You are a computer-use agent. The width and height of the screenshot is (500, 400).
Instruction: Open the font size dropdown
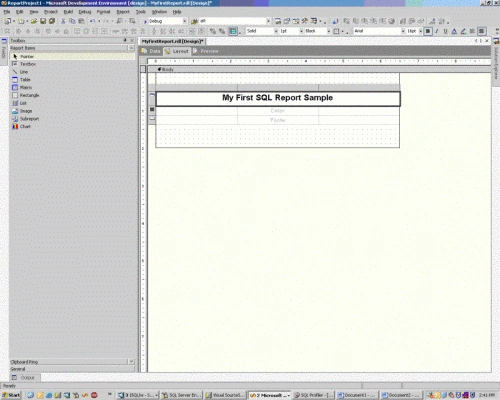[x=421, y=31]
